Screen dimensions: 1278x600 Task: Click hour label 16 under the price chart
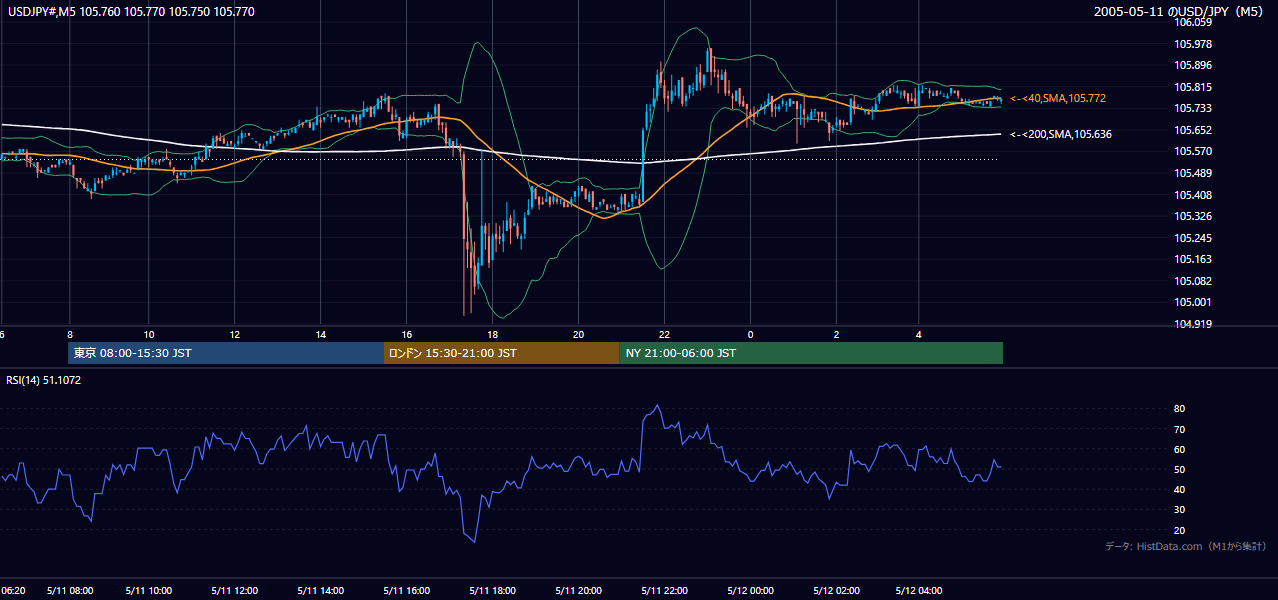pyautogui.click(x=406, y=334)
